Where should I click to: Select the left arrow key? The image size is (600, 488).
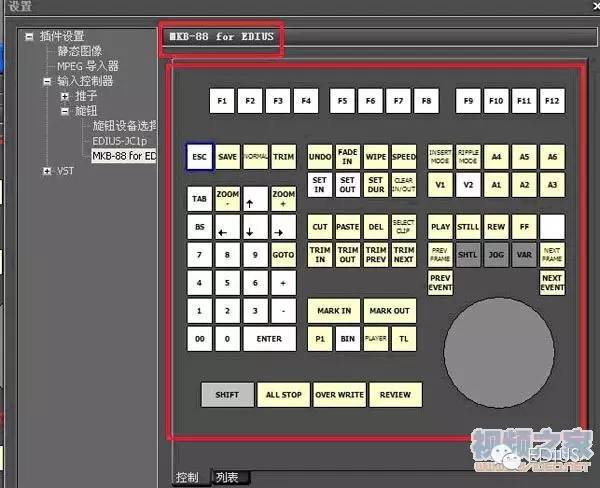click(x=228, y=227)
